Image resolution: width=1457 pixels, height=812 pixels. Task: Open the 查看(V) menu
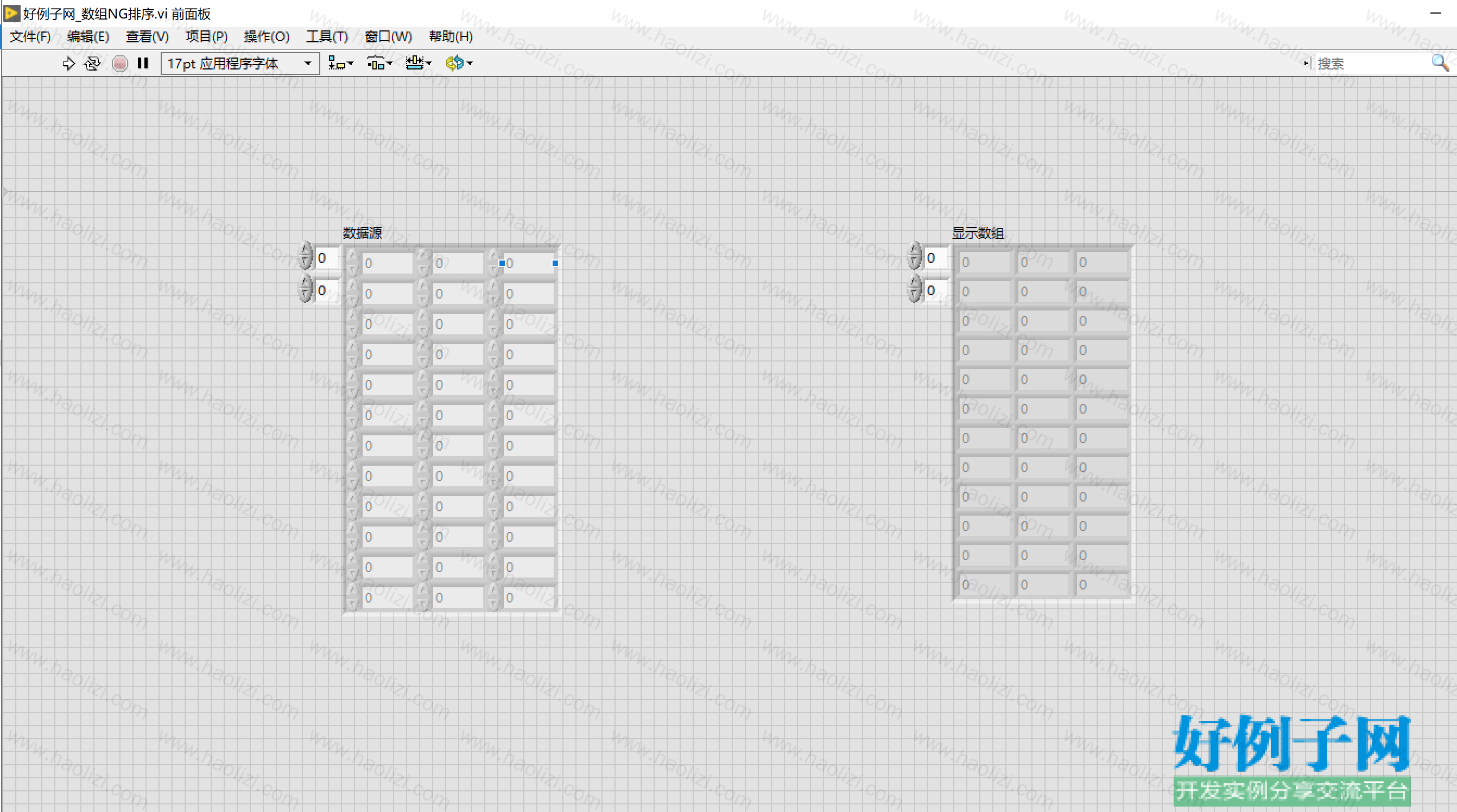[147, 37]
